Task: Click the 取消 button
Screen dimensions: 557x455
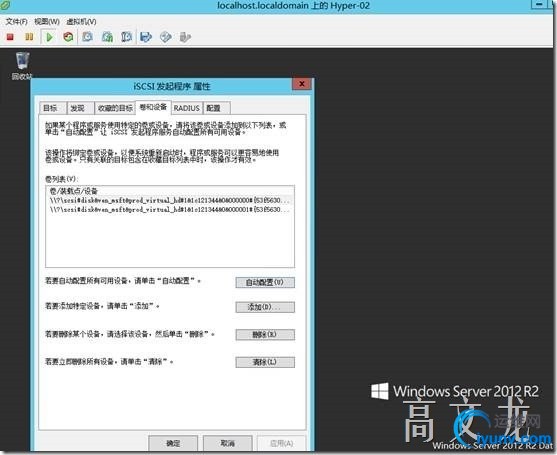Action: point(228,443)
